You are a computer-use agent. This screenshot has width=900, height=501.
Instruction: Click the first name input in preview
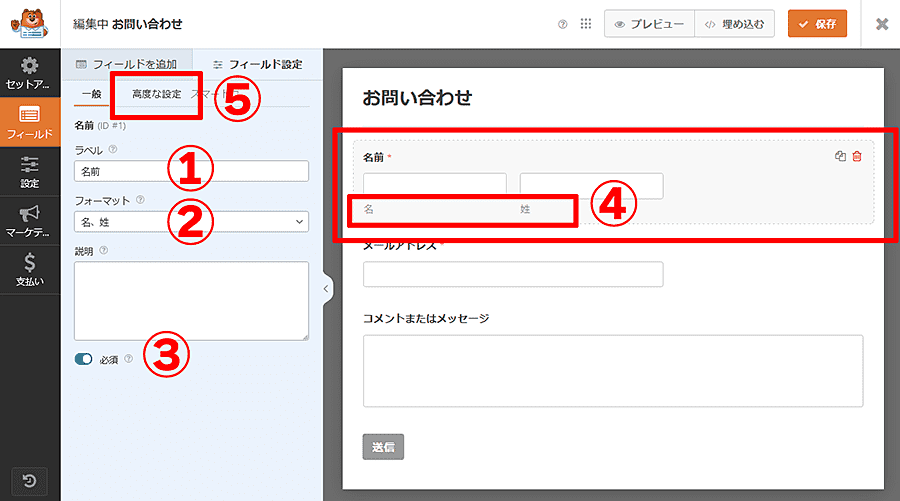[x=435, y=185]
